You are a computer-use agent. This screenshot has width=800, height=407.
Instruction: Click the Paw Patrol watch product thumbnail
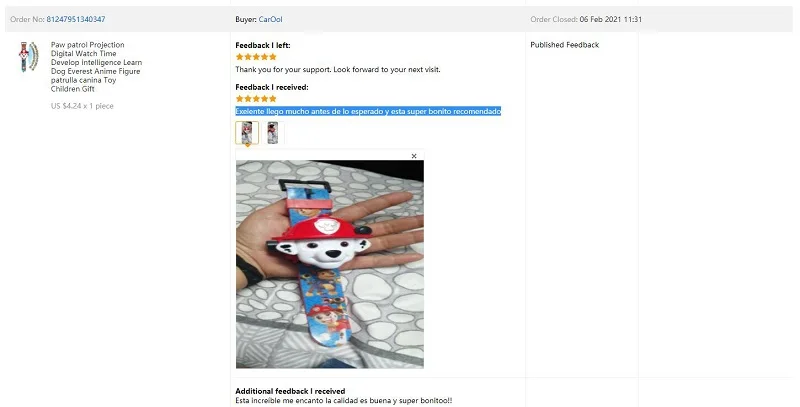click(x=29, y=56)
